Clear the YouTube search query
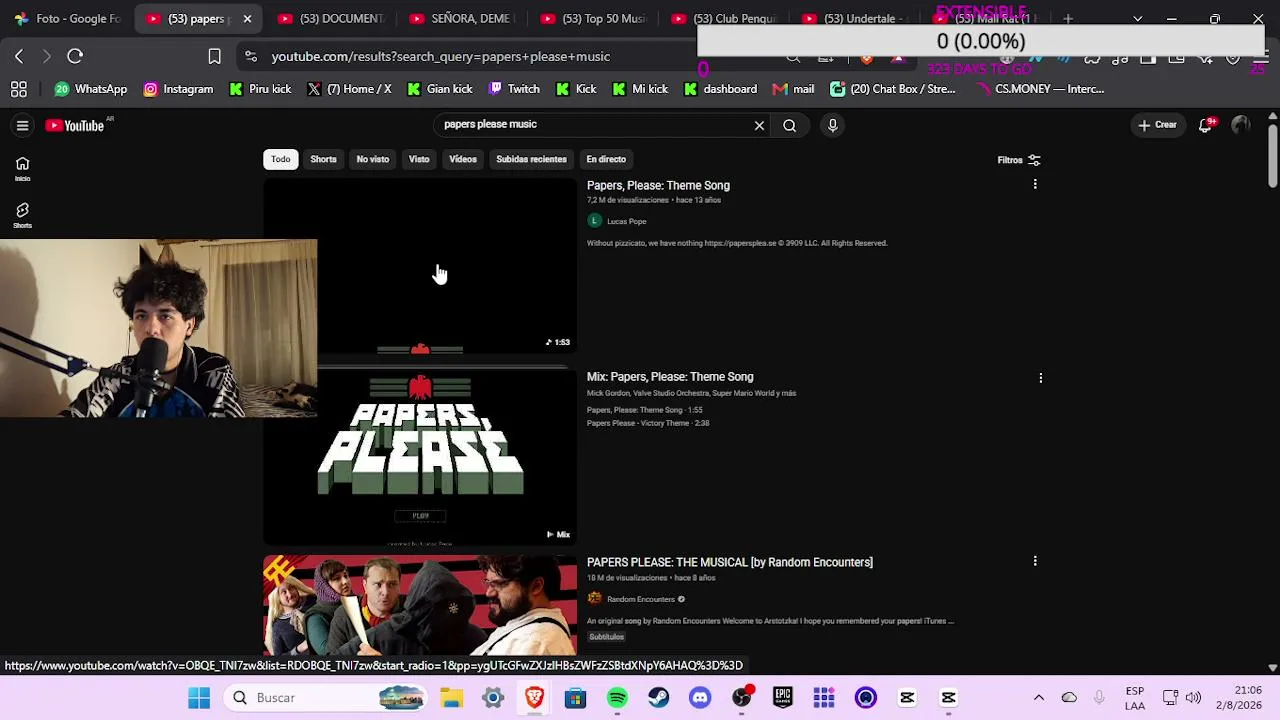Screen dimensions: 1280x720 pos(759,125)
